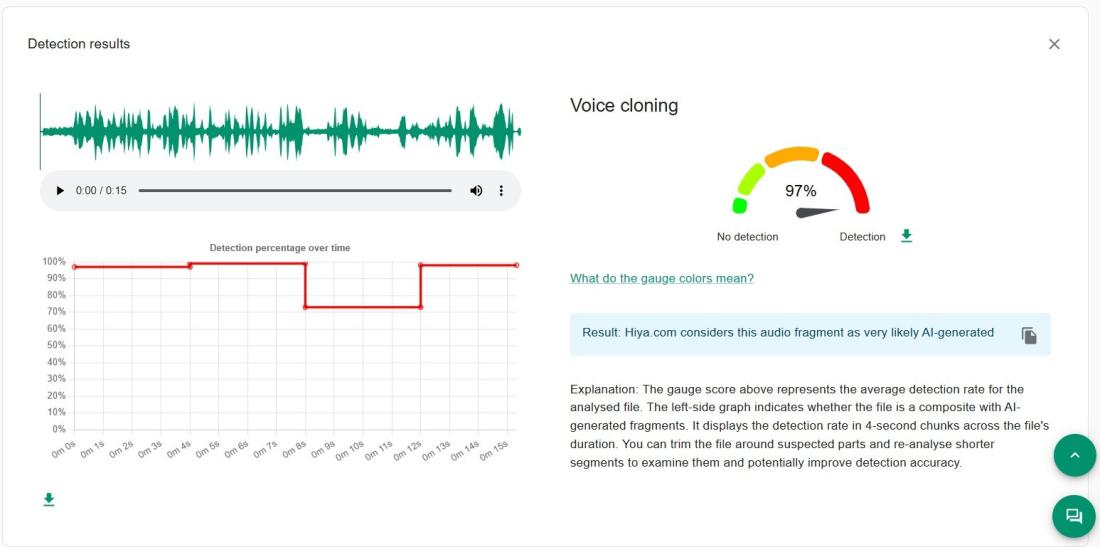Click the audio playback progress bar
Image resolution: width=1100 pixels, height=547 pixels.
[295, 191]
